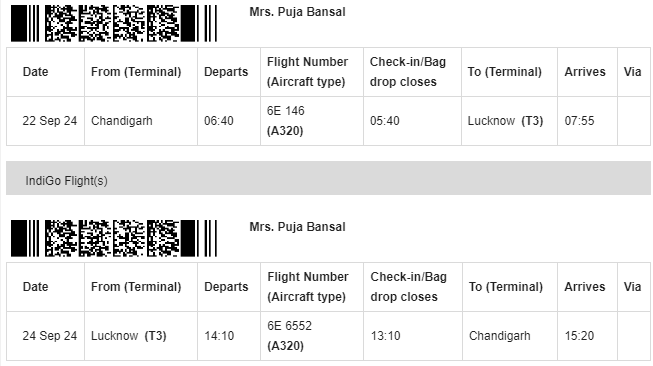Click flight number 6E 146

tap(286, 111)
